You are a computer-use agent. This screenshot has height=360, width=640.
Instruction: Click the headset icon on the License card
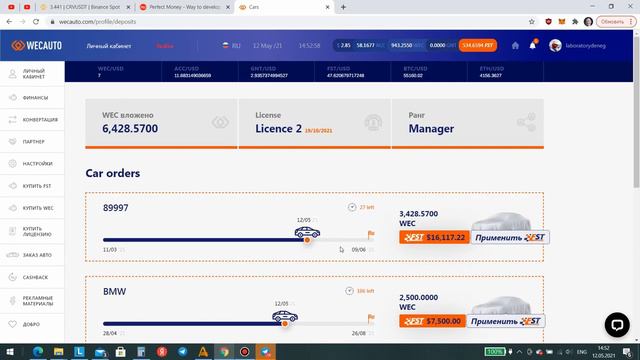(x=373, y=122)
